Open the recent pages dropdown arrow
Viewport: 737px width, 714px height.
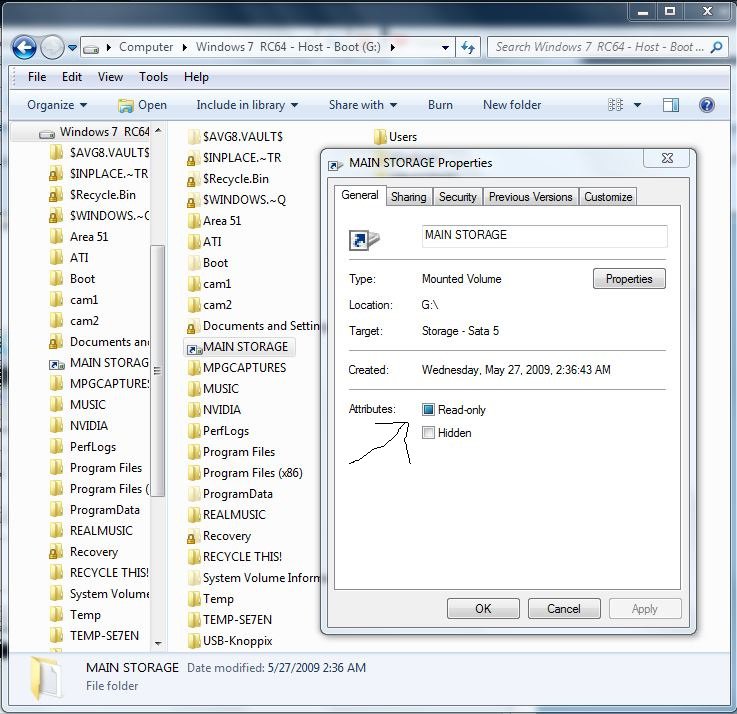pyautogui.click(x=72, y=48)
